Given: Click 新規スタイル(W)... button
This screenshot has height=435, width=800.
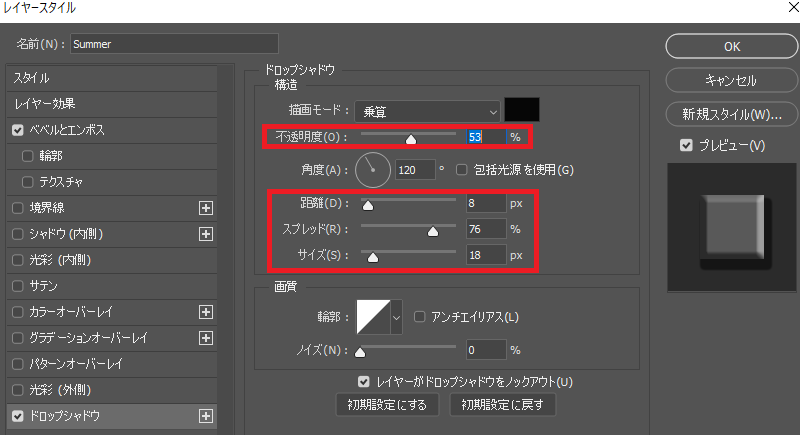Looking at the screenshot, I should [732, 114].
